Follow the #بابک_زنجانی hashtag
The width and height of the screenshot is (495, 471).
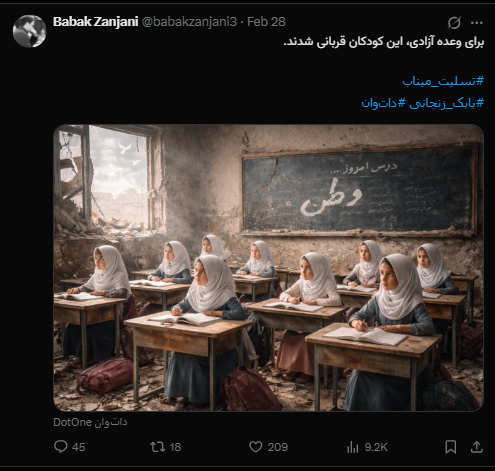coord(446,103)
